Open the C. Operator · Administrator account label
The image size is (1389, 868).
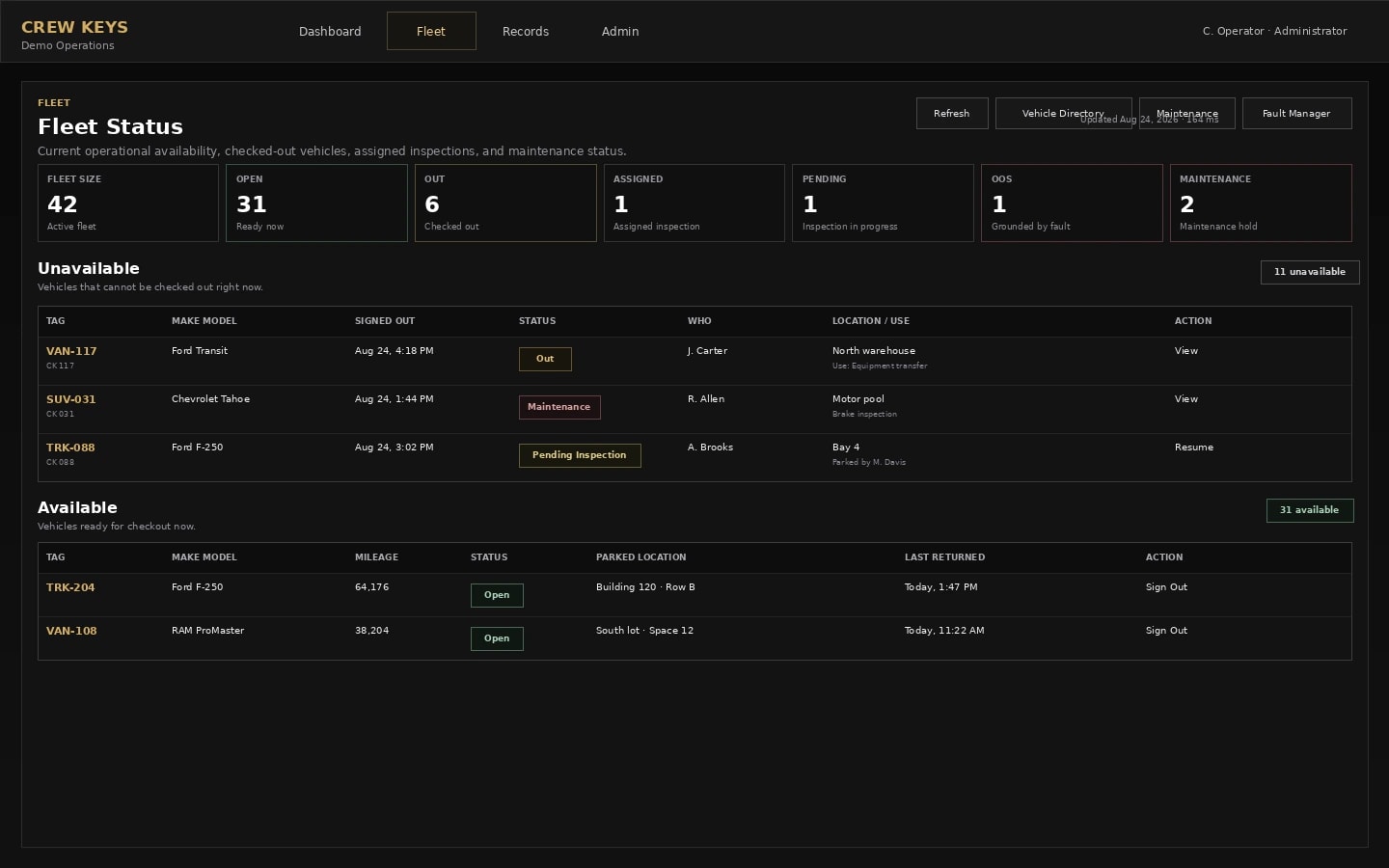tap(1274, 31)
